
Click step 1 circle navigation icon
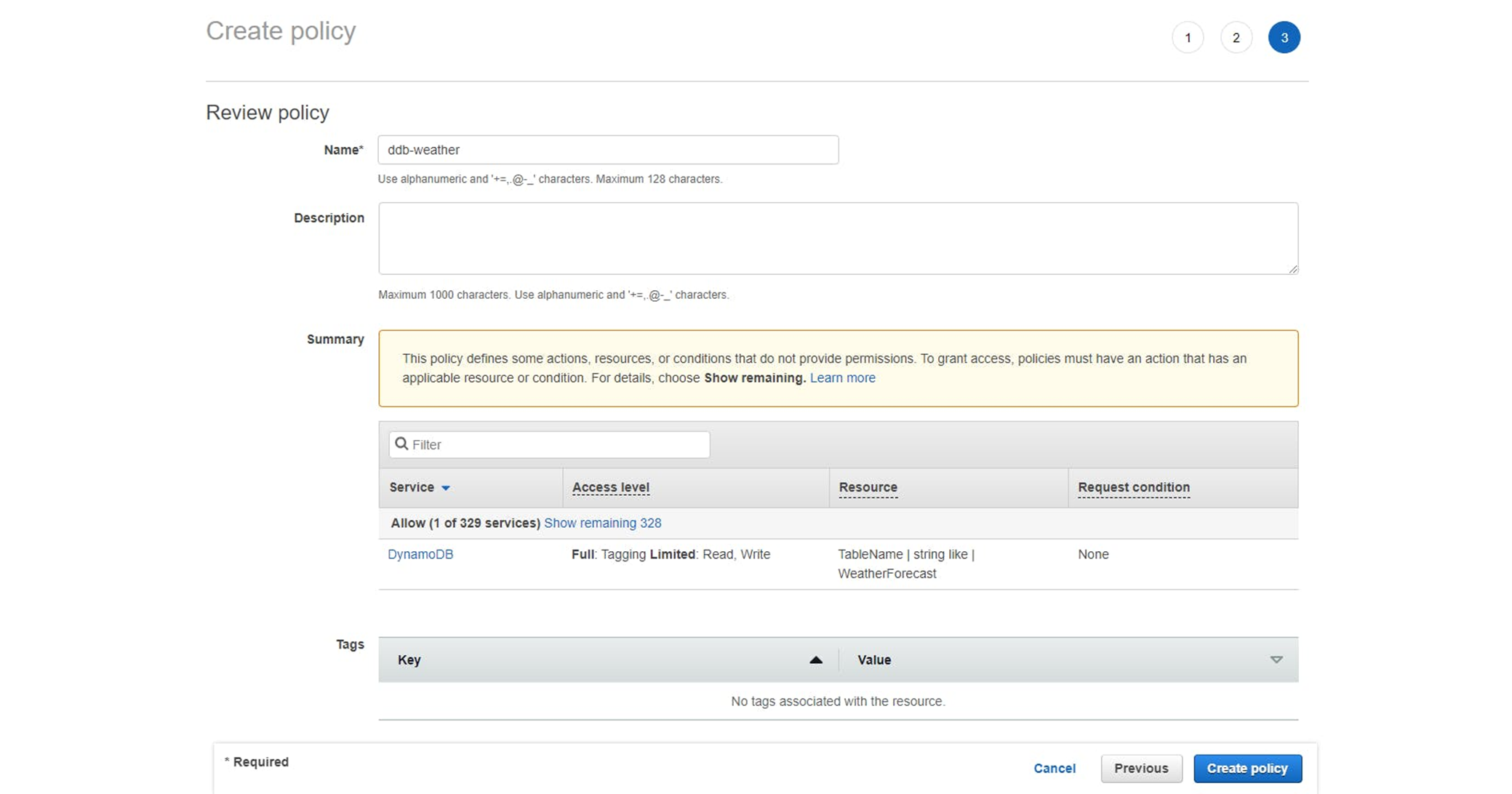(1188, 37)
